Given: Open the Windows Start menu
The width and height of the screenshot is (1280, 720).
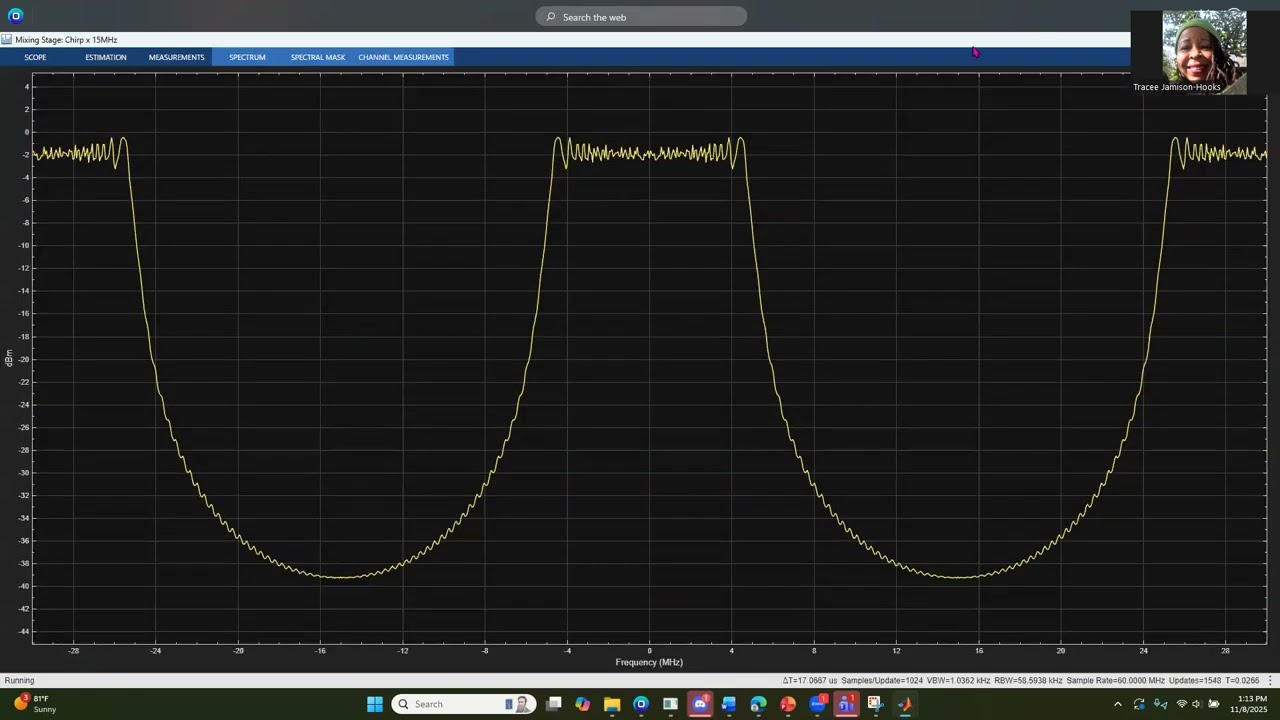Looking at the screenshot, I should [x=374, y=704].
